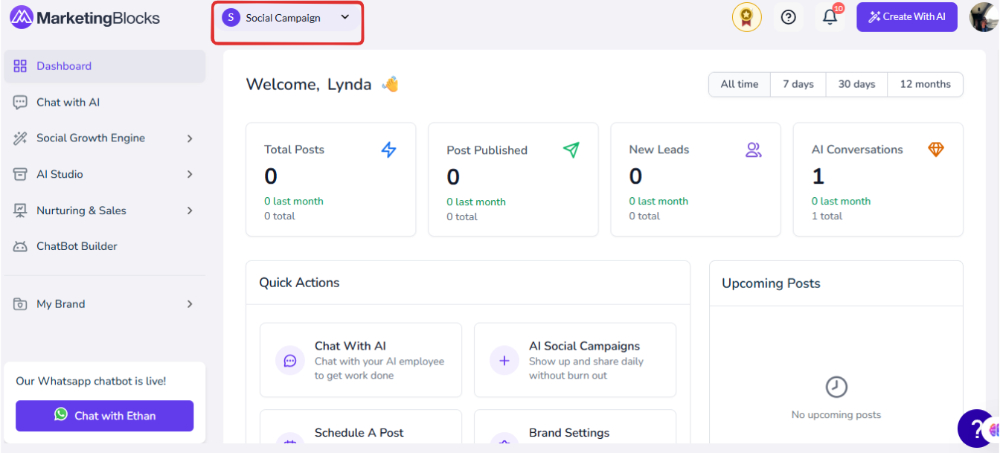Screen dimensions: 1000x453
Task: Click the AI Social Campaigns plus icon
Action: (504, 360)
